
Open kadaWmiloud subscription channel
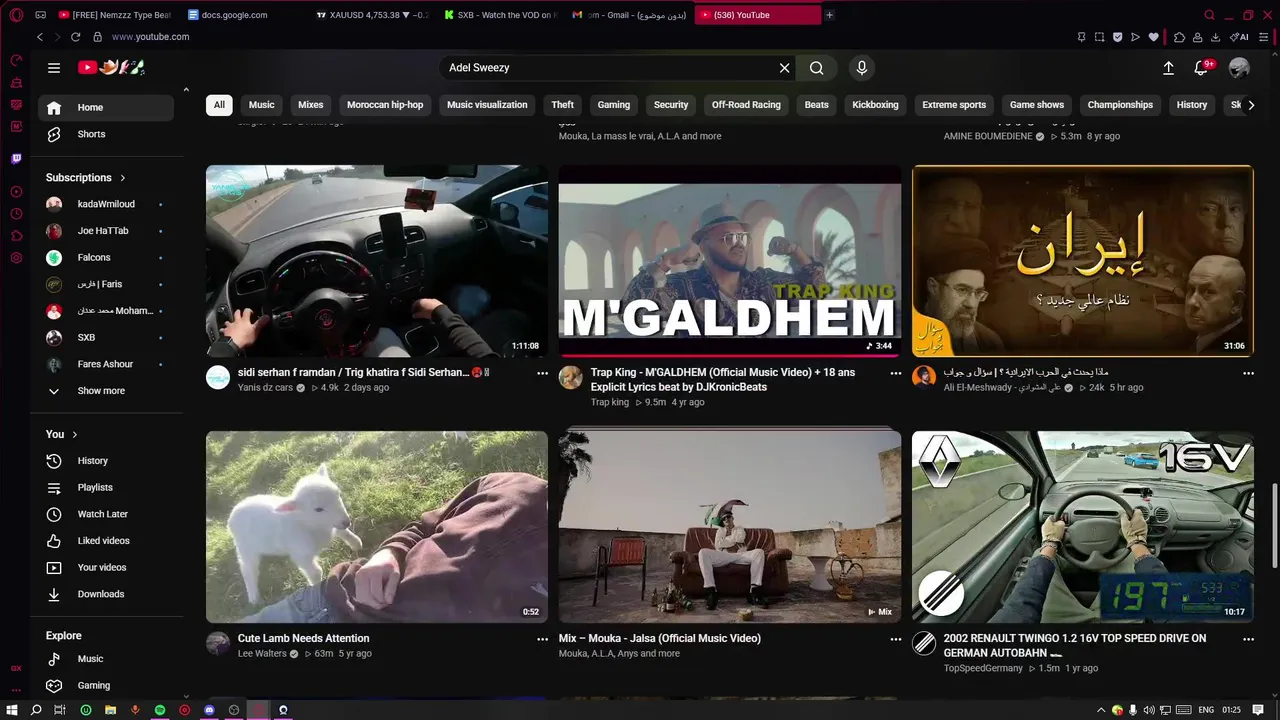click(106, 204)
